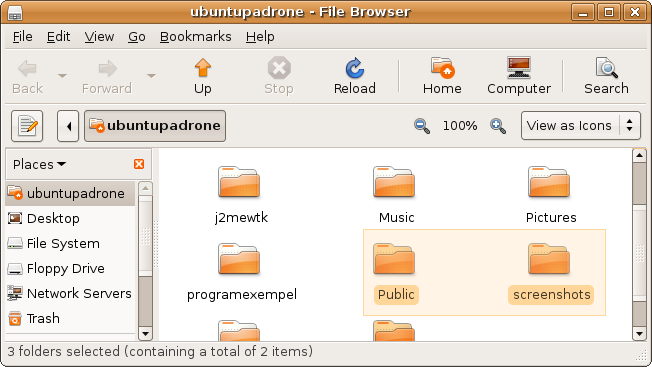Open the Back history dropdown arrow
652x367 pixels.
click(x=62, y=76)
